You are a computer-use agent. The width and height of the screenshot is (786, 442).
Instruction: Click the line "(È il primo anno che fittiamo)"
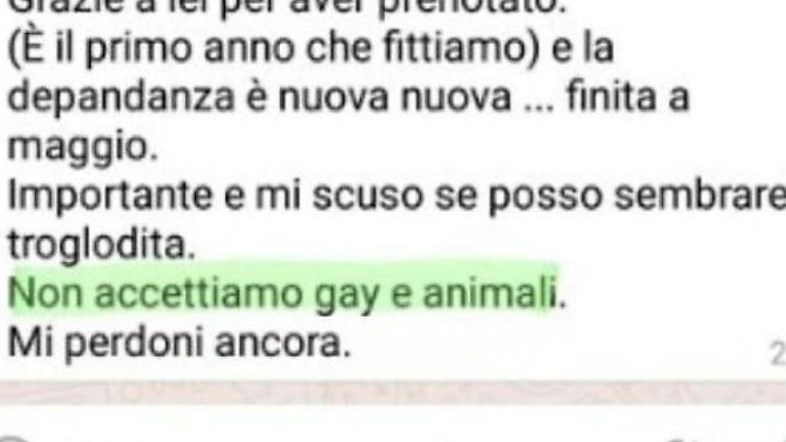pos(311,48)
